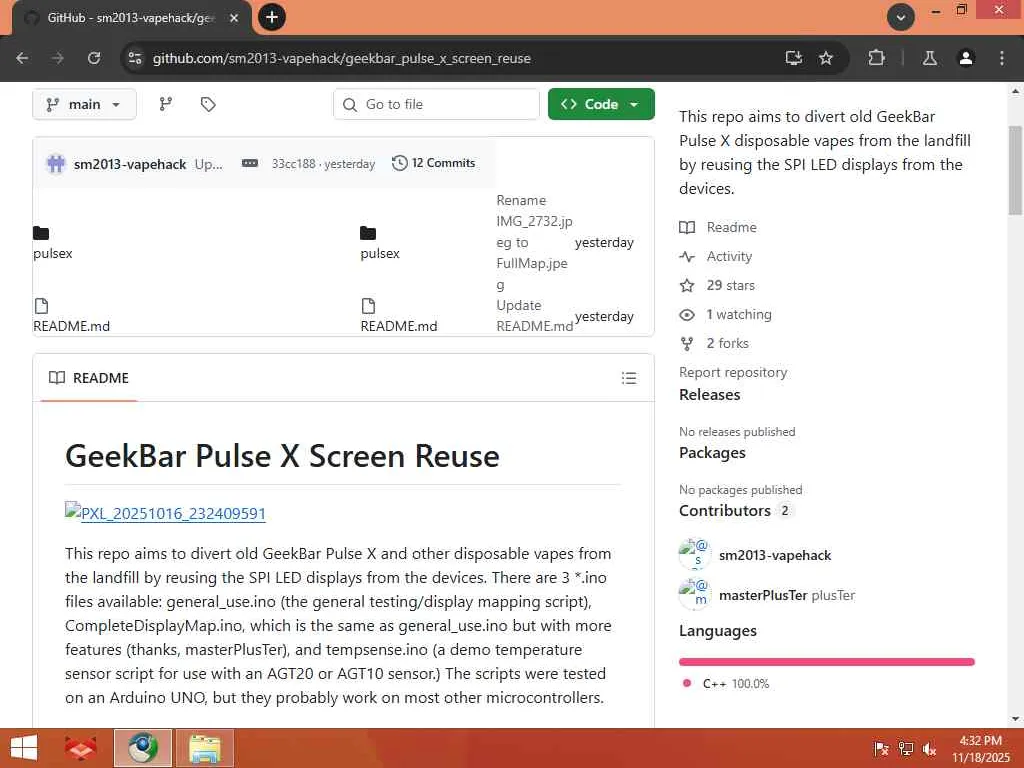The width and height of the screenshot is (1024, 768).
Task: Click the address bar URL
Action: click(342, 58)
